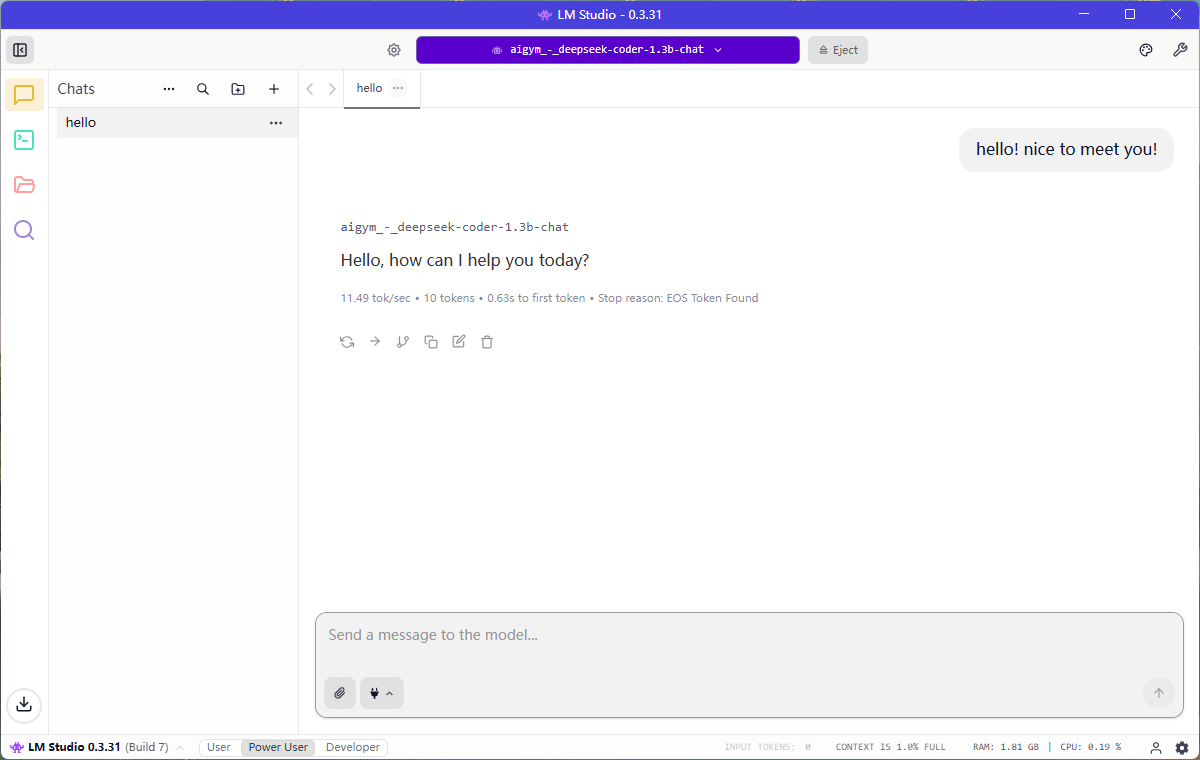Click the message input field

coord(749,635)
